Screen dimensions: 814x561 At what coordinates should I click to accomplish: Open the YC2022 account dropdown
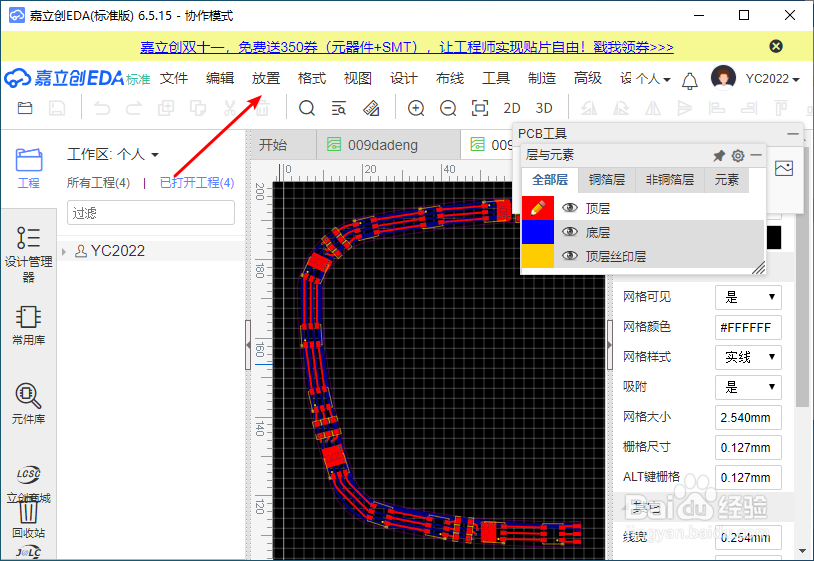pyautogui.click(x=772, y=79)
